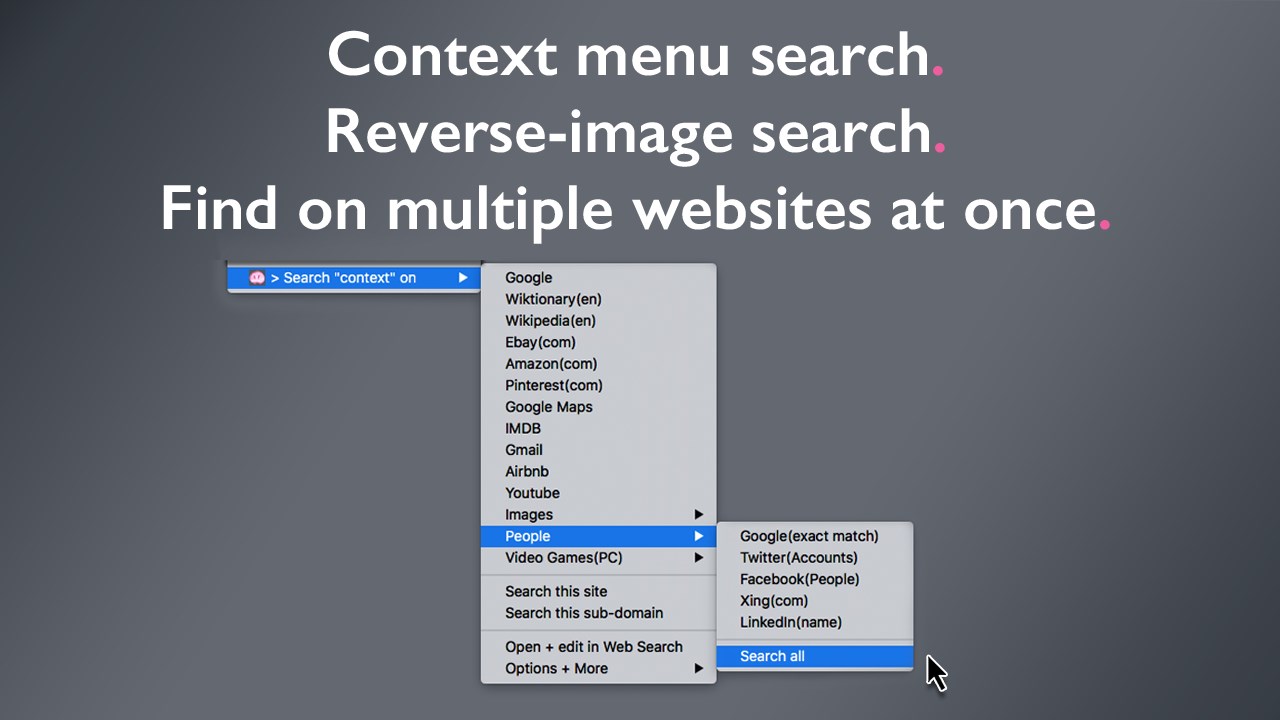Screen dimensions: 1280x720
Task: Expand the Images submenu arrow
Action: click(699, 515)
